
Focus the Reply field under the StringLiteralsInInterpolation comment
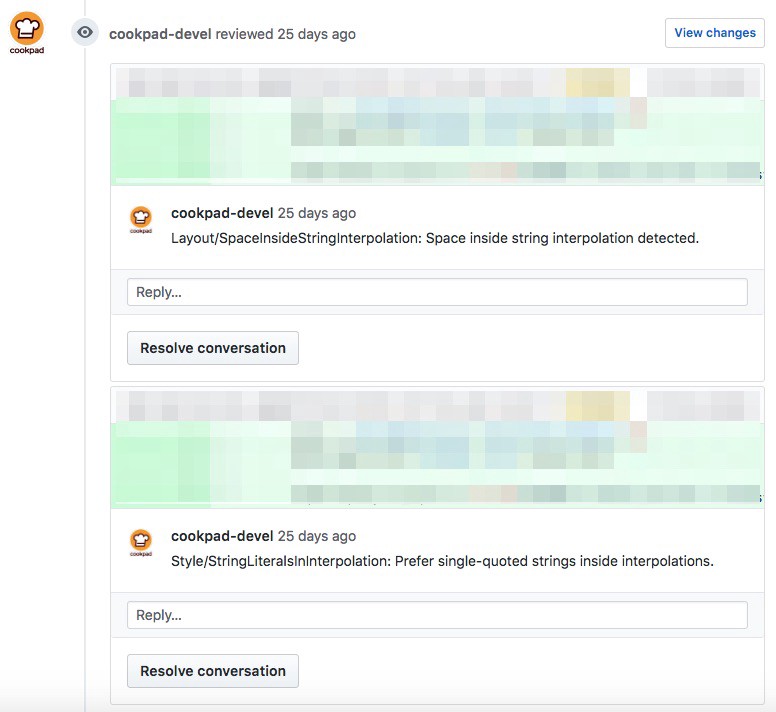(x=437, y=615)
